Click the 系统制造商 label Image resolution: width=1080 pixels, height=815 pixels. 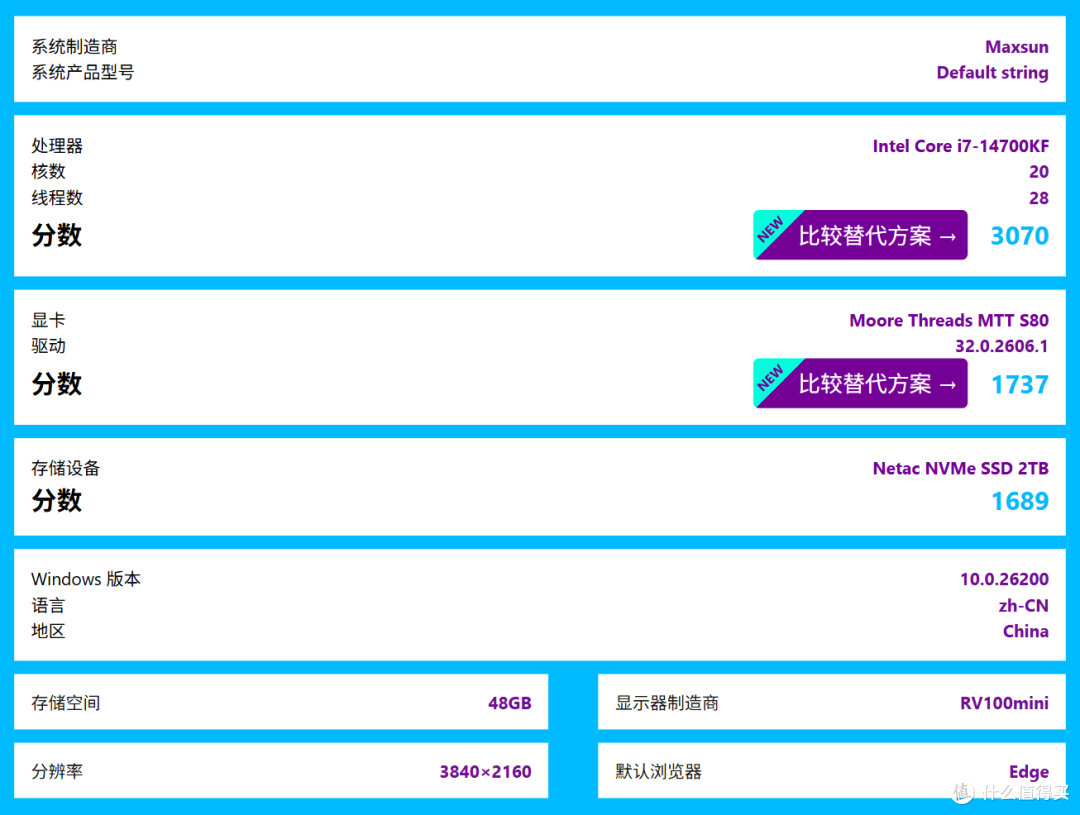(74, 47)
